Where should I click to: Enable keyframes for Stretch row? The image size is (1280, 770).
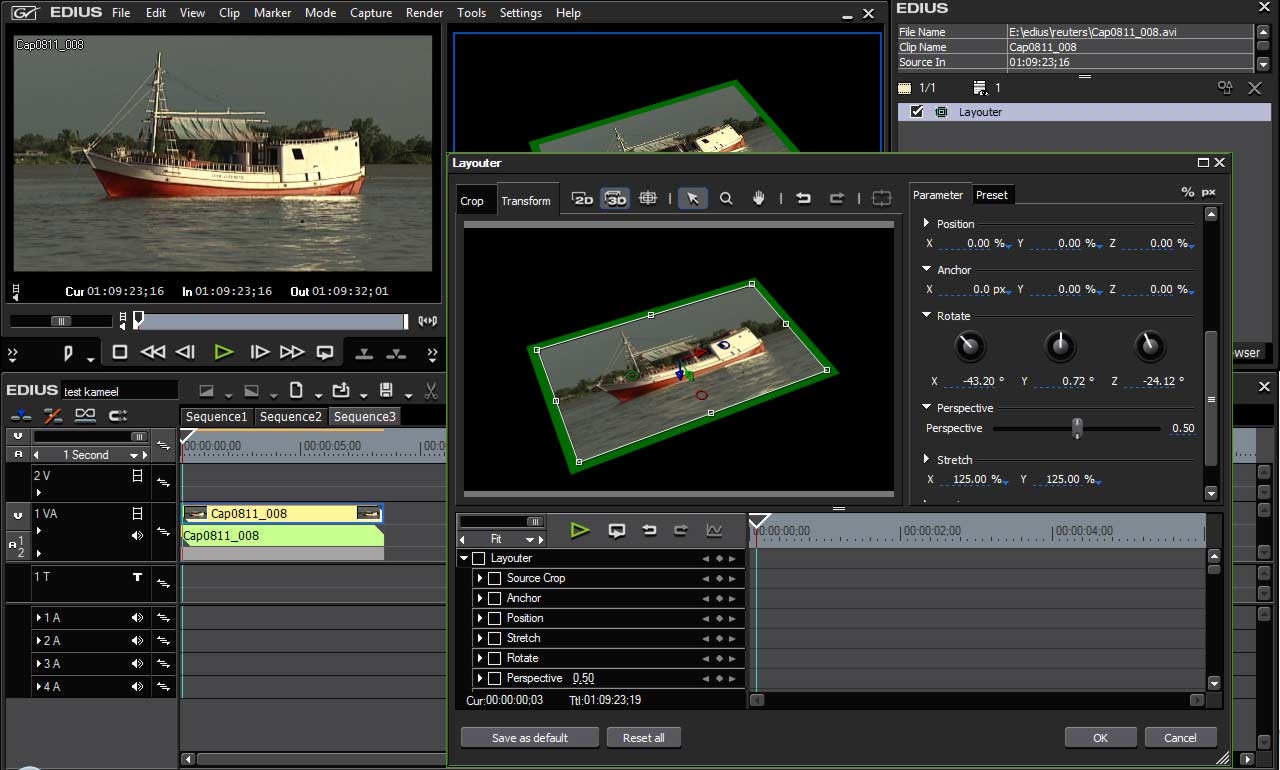coord(494,638)
